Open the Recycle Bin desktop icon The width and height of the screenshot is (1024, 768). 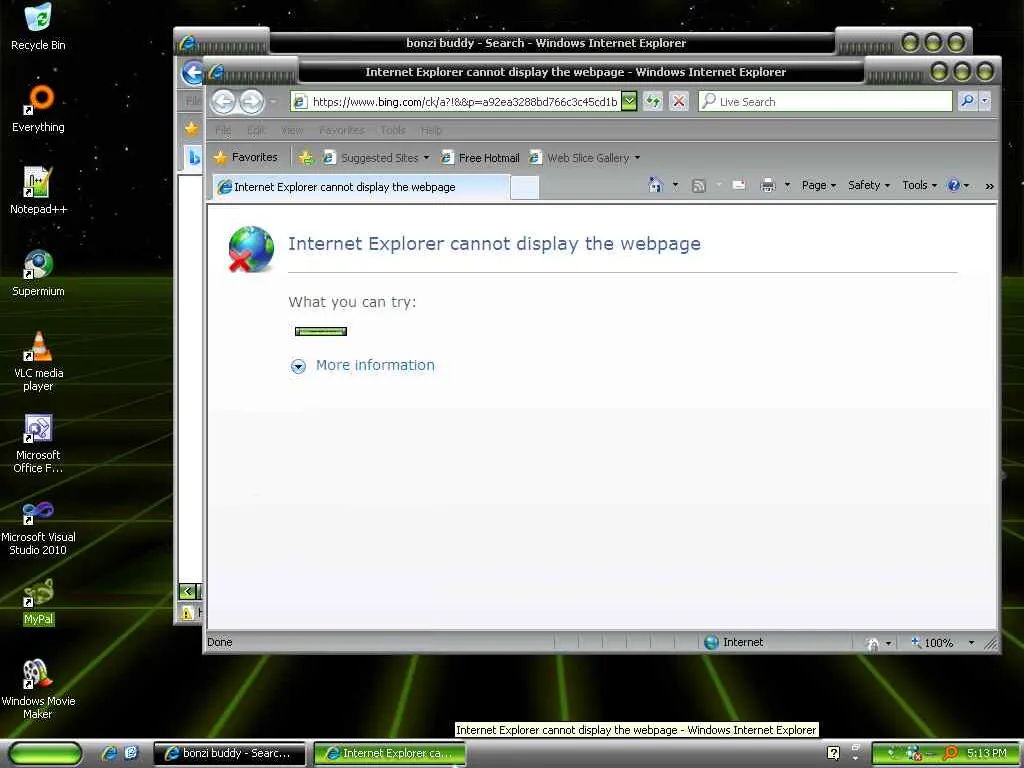tap(38, 26)
